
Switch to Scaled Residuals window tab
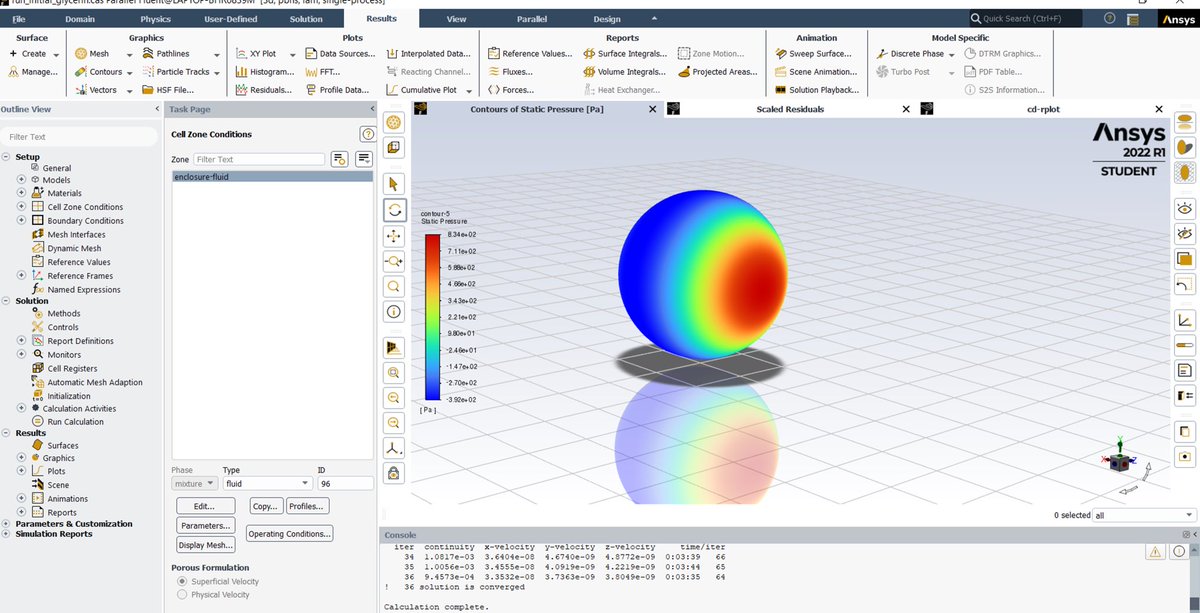790,109
